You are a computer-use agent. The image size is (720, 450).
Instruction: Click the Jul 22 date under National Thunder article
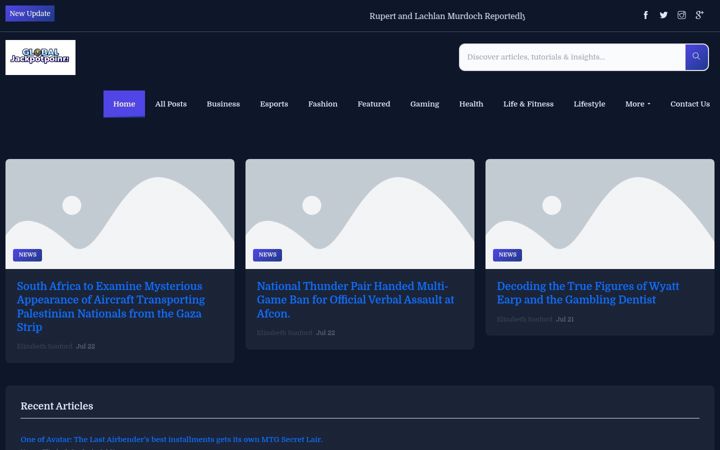(x=326, y=332)
